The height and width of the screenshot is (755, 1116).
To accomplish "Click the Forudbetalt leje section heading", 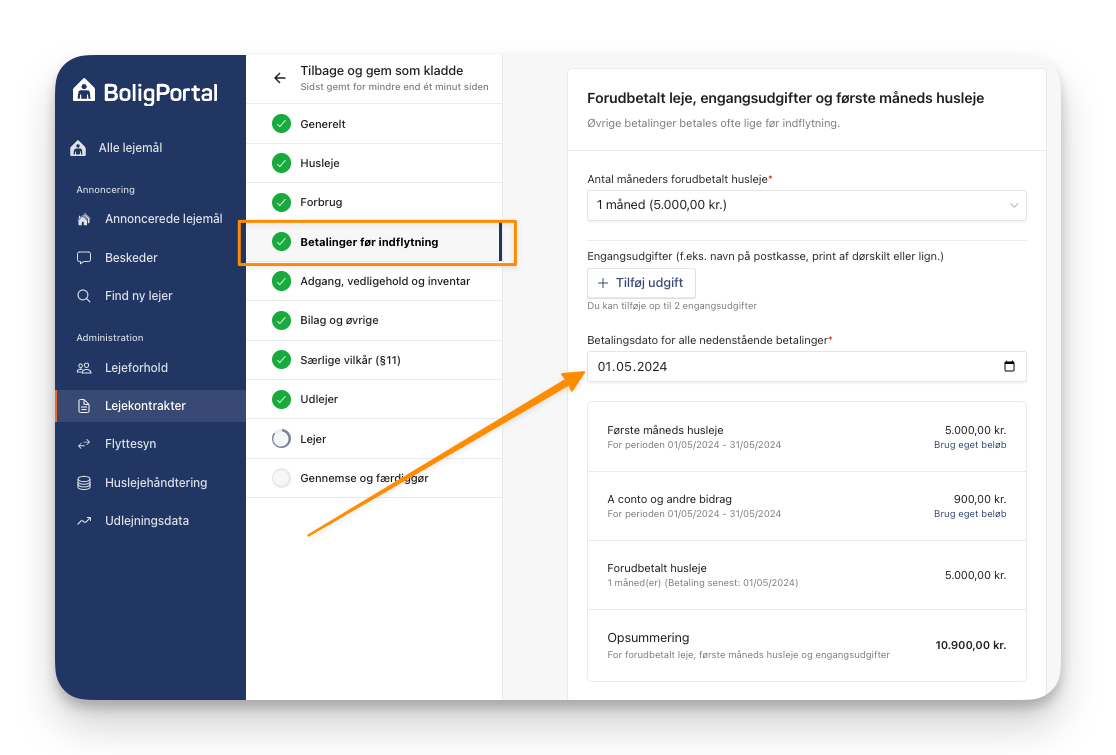I will [x=785, y=98].
